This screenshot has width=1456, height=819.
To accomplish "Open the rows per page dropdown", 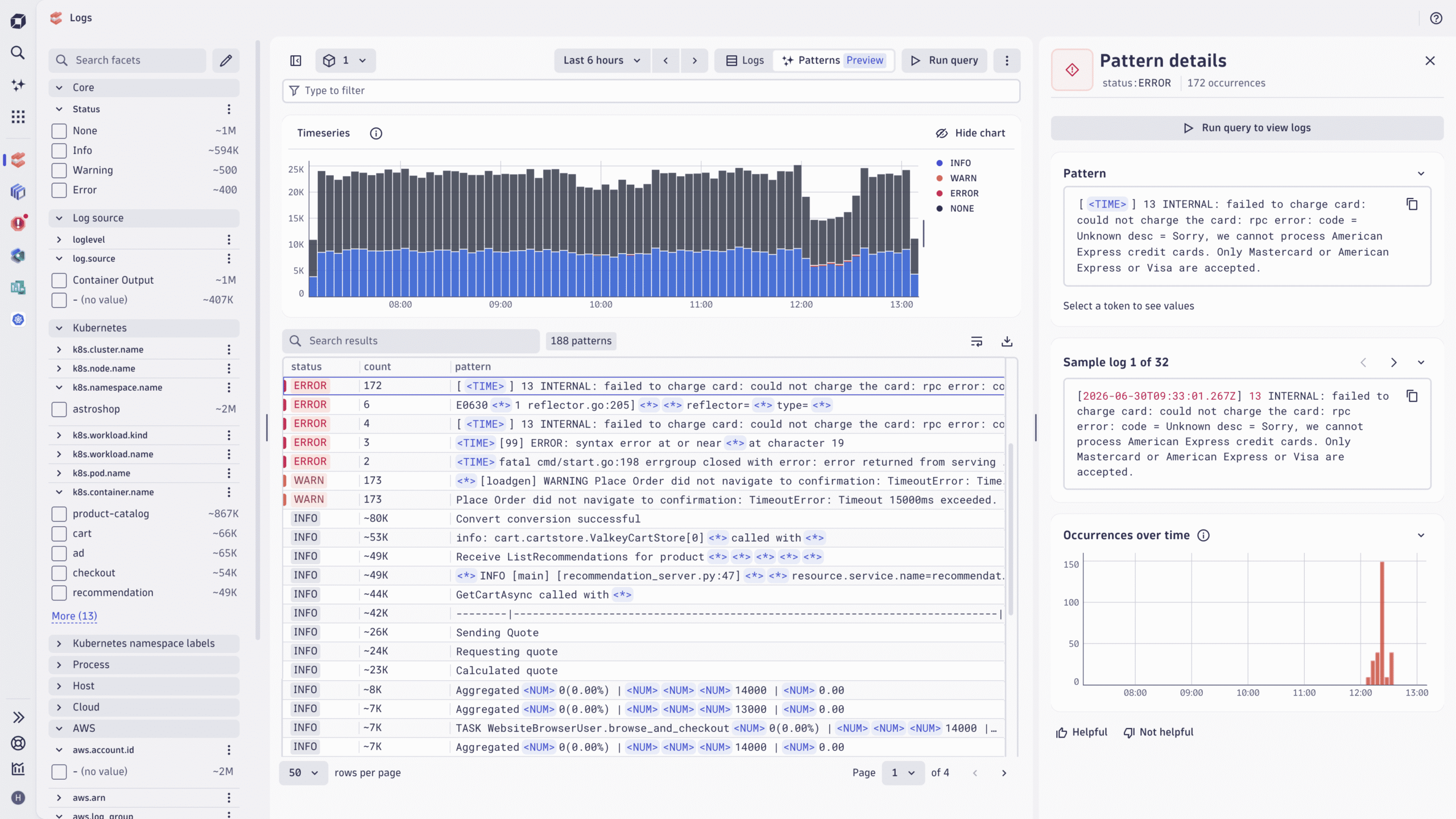I will point(303,773).
